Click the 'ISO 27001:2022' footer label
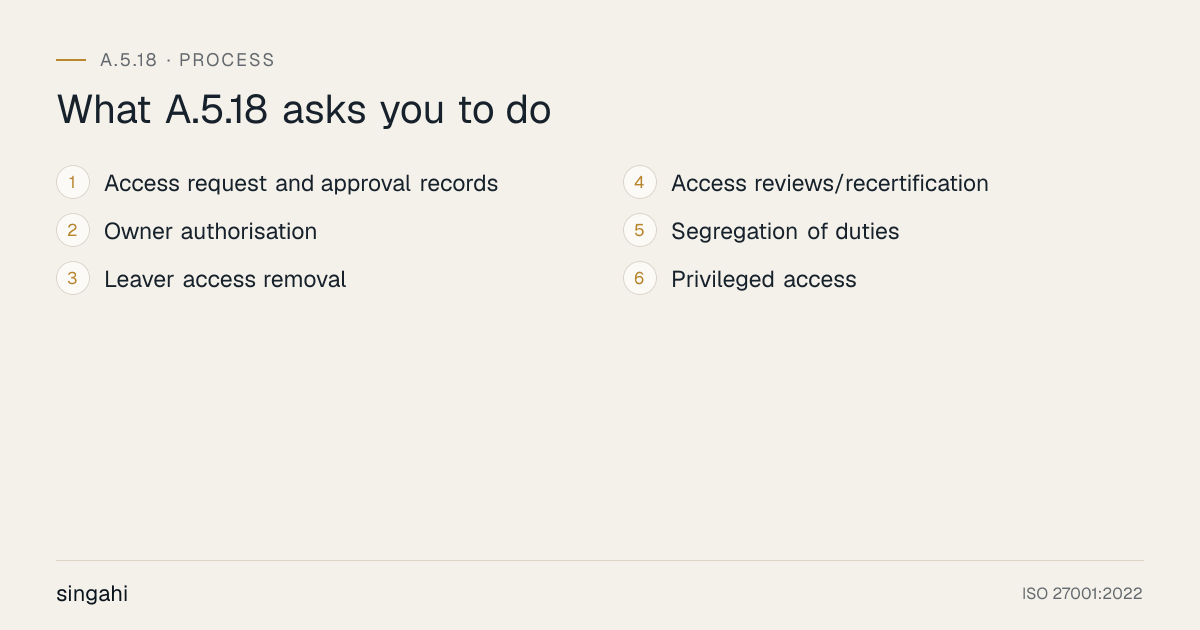The width and height of the screenshot is (1200, 630). pyautogui.click(x=1082, y=594)
